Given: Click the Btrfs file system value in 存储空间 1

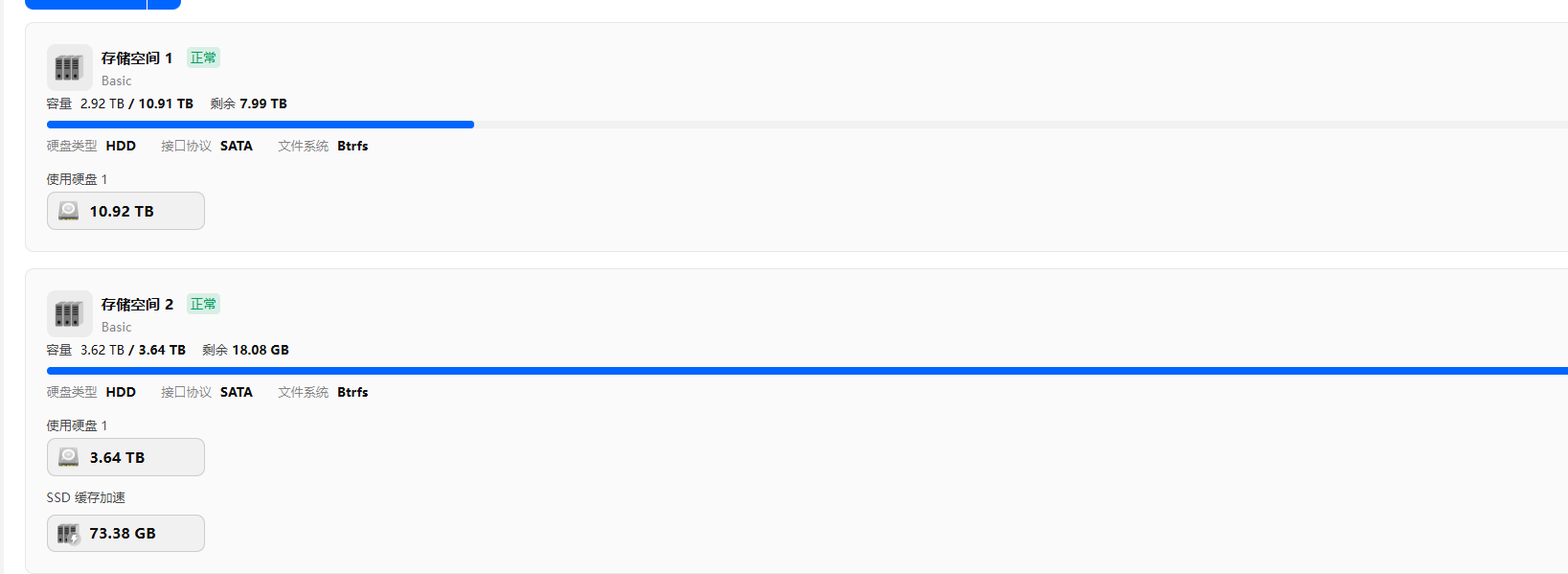Looking at the screenshot, I should pyautogui.click(x=352, y=146).
